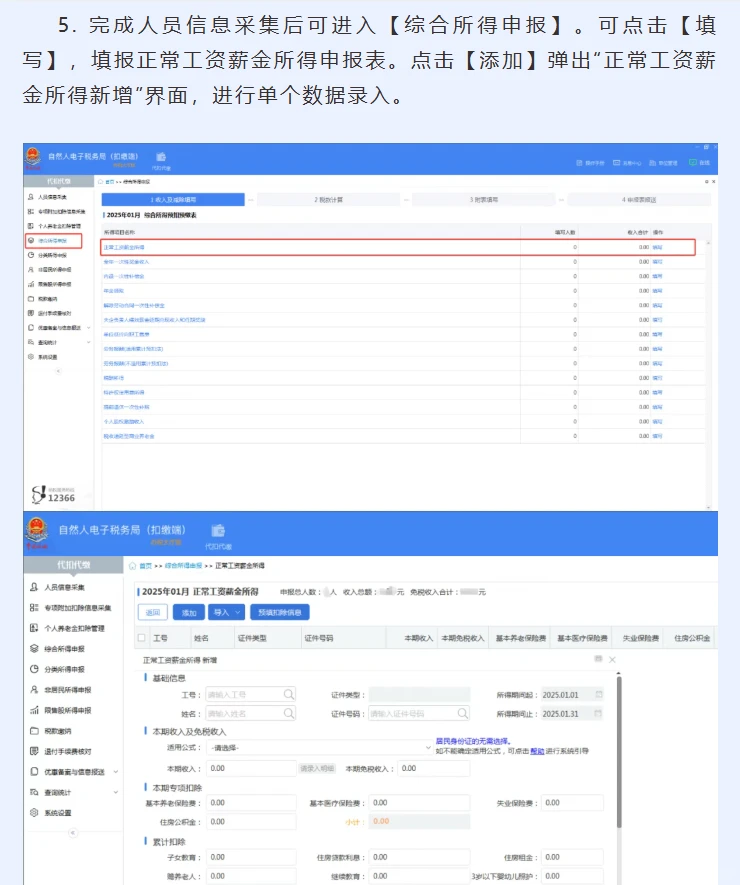The width and height of the screenshot is (740, 885).
Task: Click the 综合所得预扣预缴表 list vertical scrollbar
Action: [708, 373]
